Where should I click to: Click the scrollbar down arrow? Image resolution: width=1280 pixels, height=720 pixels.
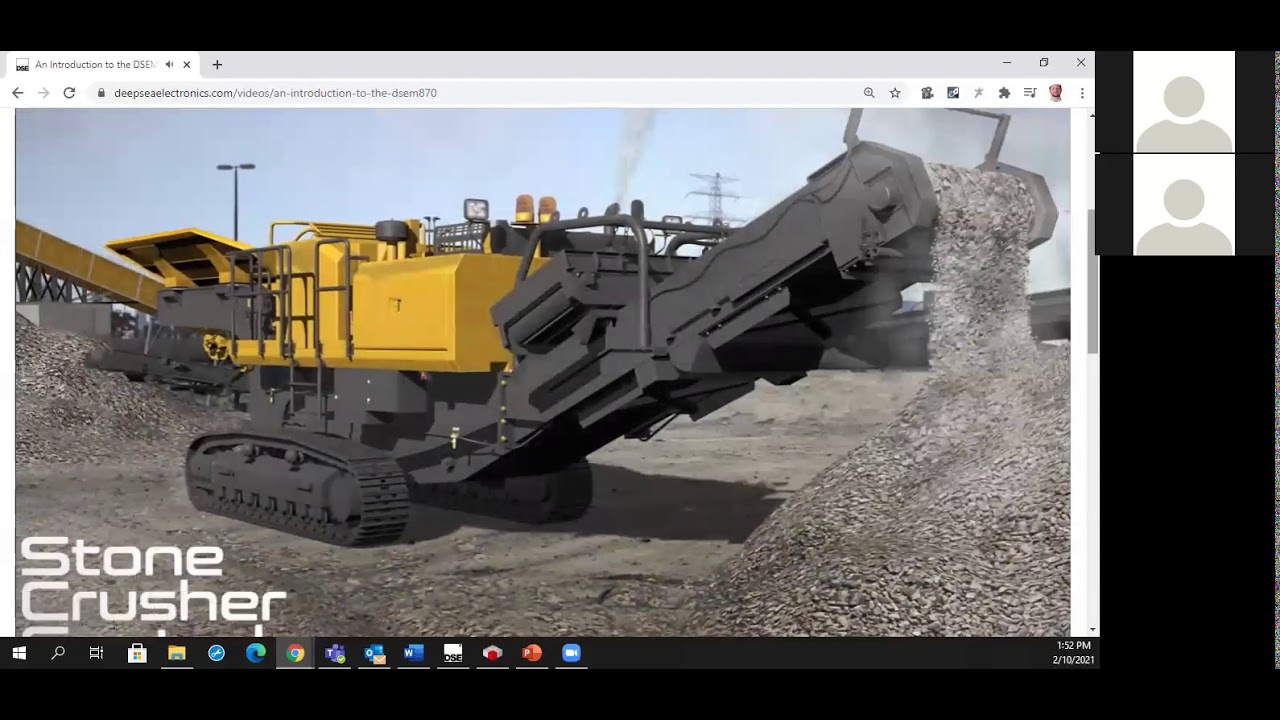point(1092,630)
